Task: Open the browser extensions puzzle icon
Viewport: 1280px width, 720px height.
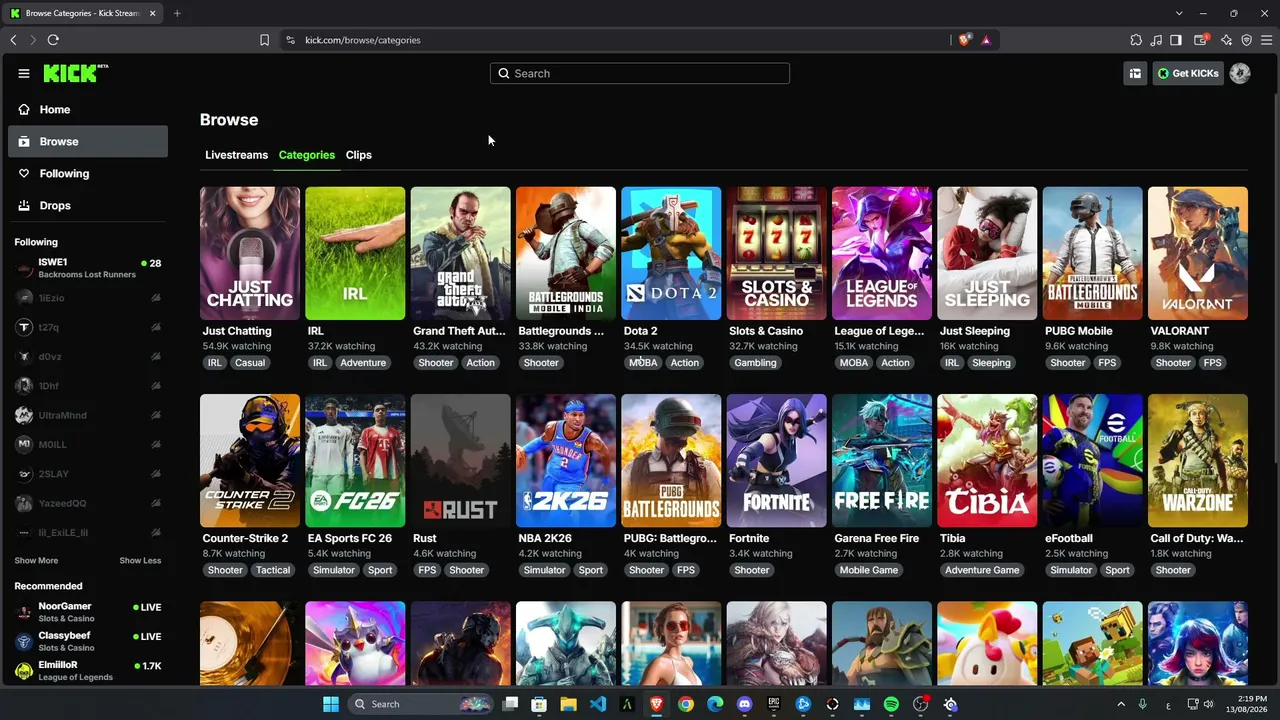Action: pos(1136,40)
